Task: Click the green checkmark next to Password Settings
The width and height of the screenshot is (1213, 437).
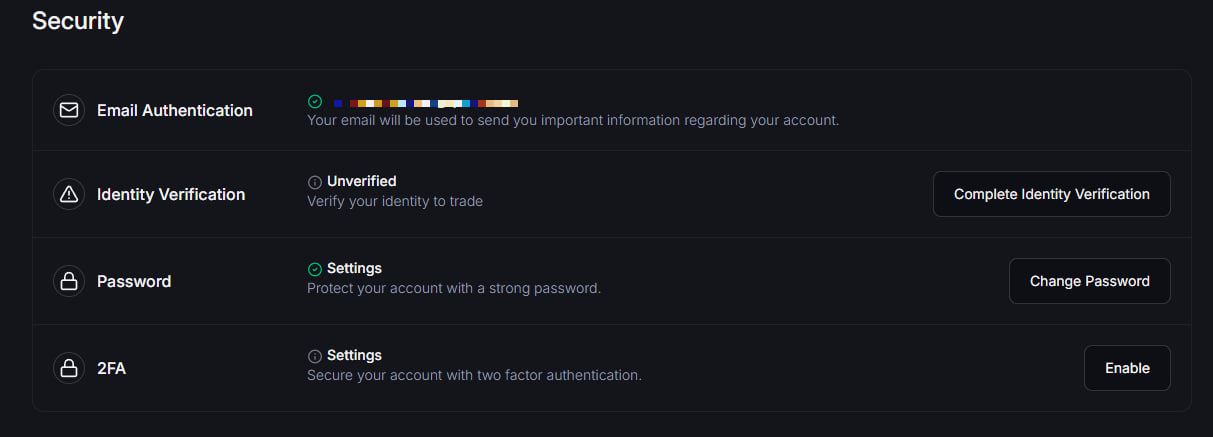Action: pos(315,269)
